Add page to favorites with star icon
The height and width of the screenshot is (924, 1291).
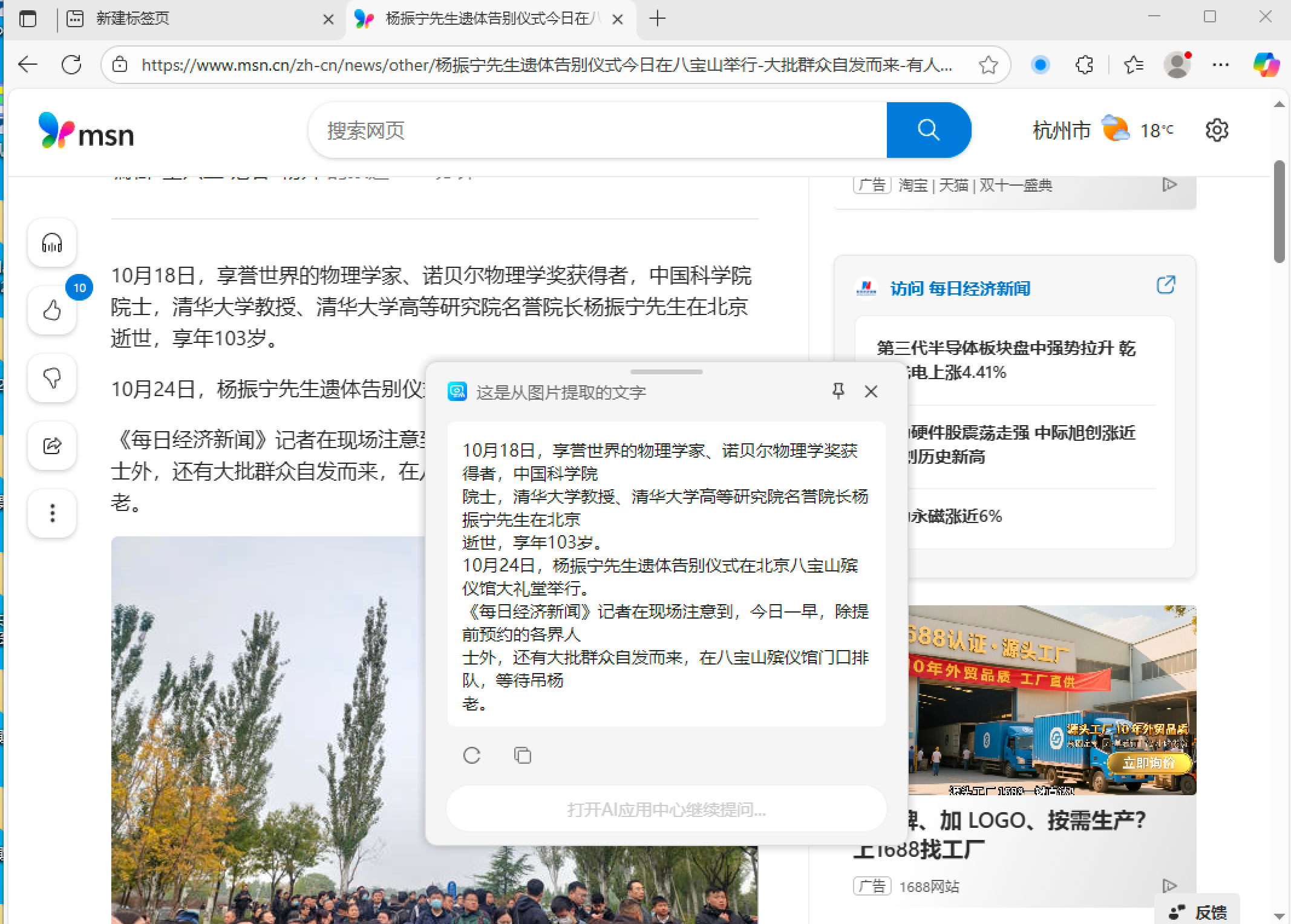tap(988, 65)
